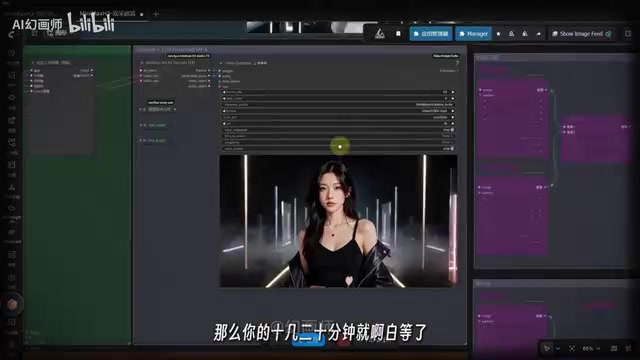This screenshot has width=640, height=360.
Task: Click the star icon next to Manager
Action: click(x=498, y=34)
